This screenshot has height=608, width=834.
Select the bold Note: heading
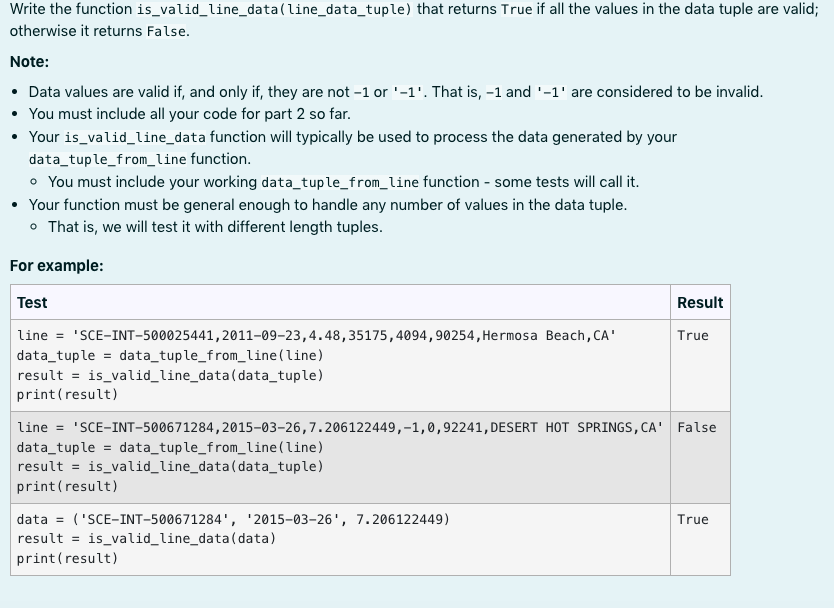(x=26, y=62)
